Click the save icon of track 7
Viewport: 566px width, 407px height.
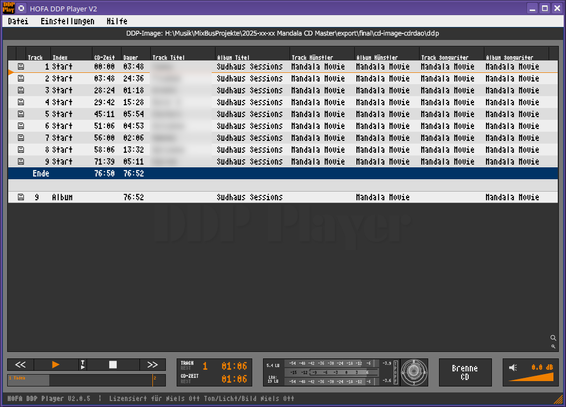click(21, 137)
